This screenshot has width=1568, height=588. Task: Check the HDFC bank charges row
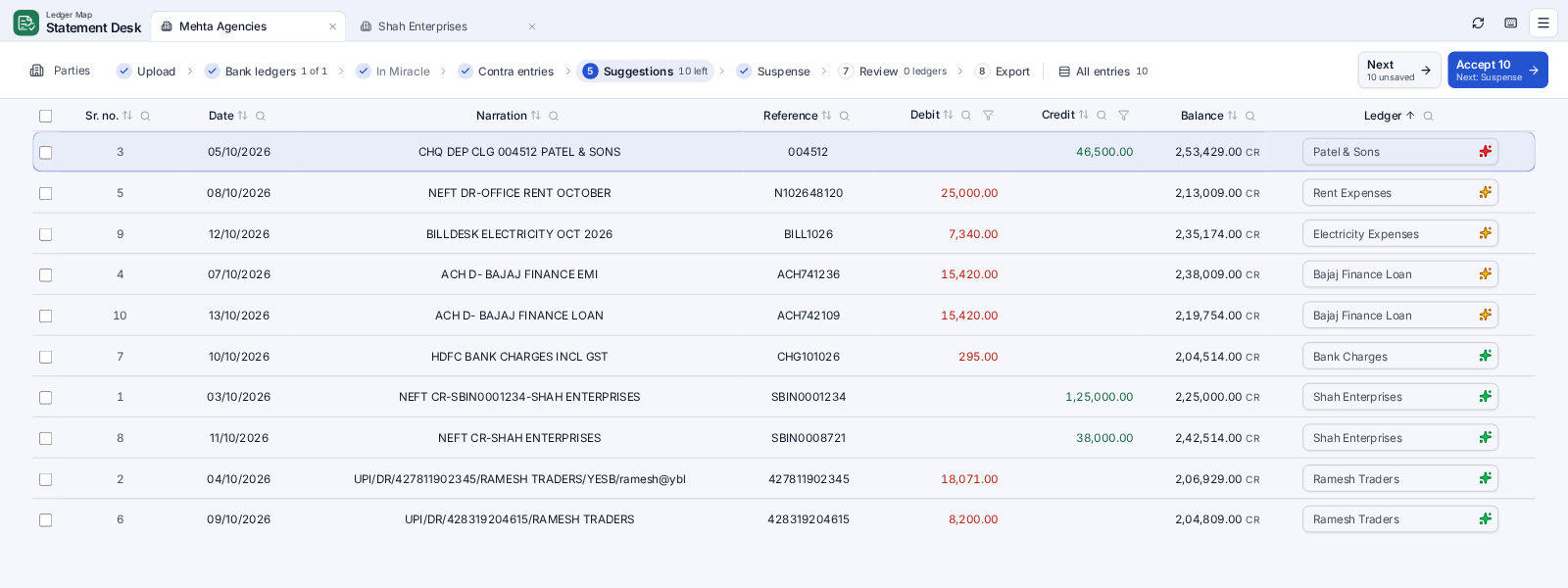pyautogui.click(x=45, y=357)
